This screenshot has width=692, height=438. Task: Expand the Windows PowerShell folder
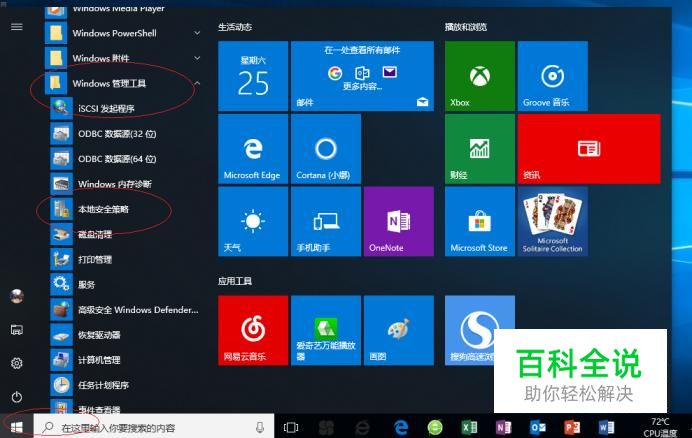point(123,33)
